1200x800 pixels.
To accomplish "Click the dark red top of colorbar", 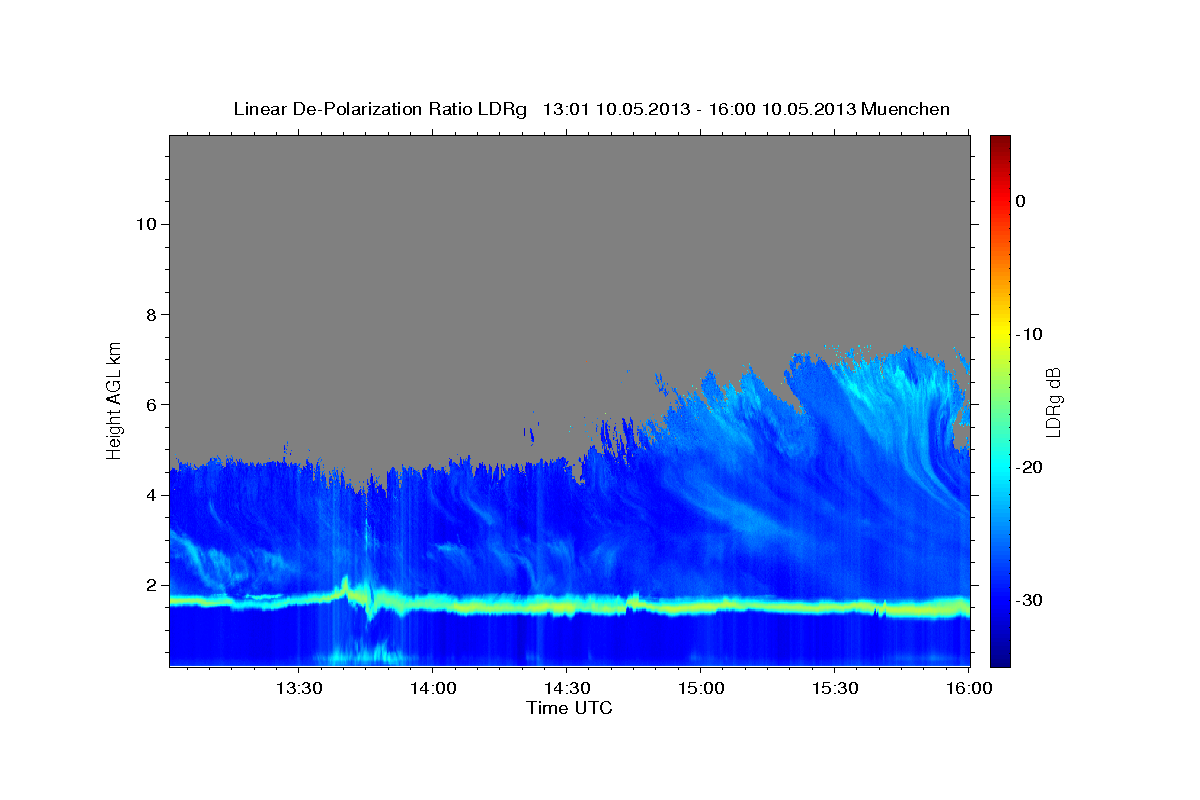I will click(x=1000, y=143).
